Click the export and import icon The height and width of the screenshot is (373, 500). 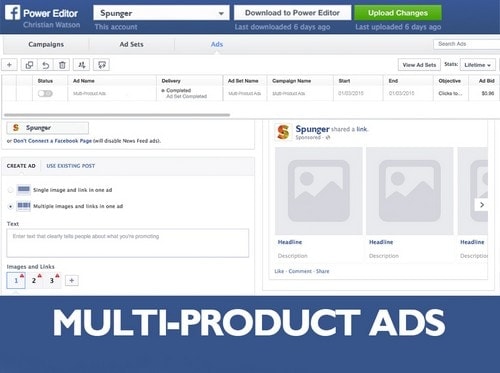[x=82, y=65]
